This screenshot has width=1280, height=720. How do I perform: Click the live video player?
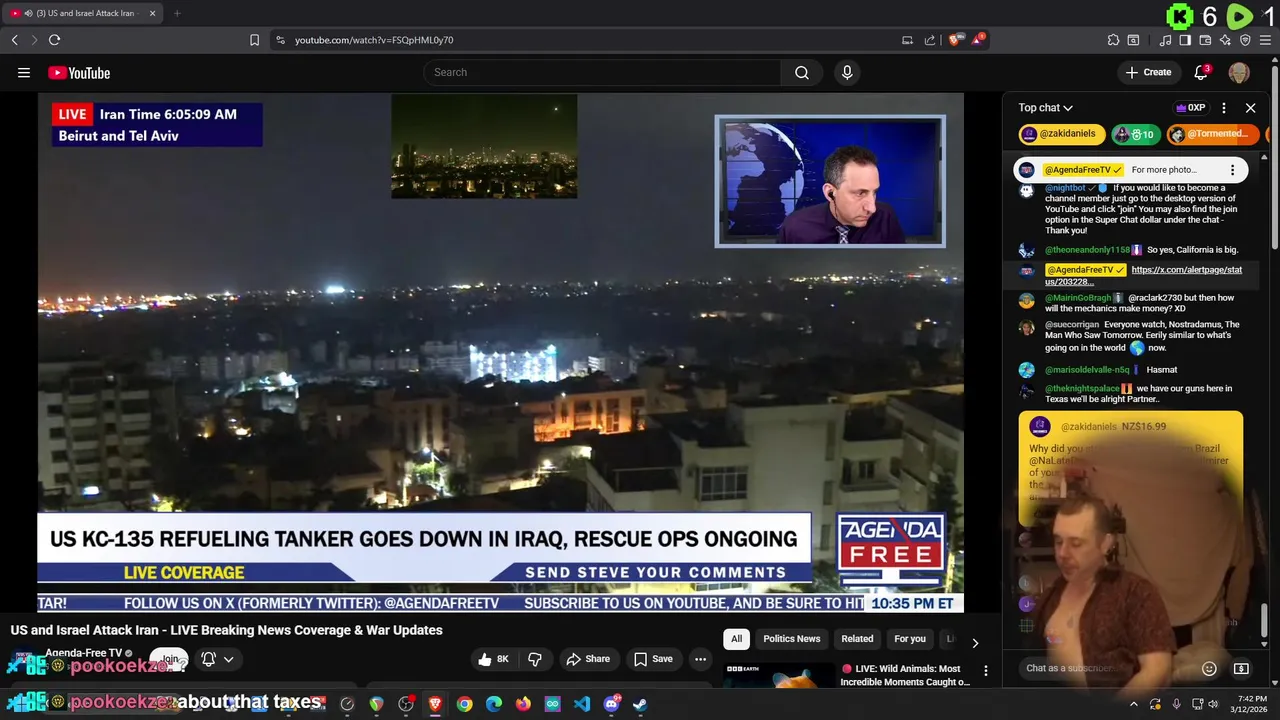(500, 353)
